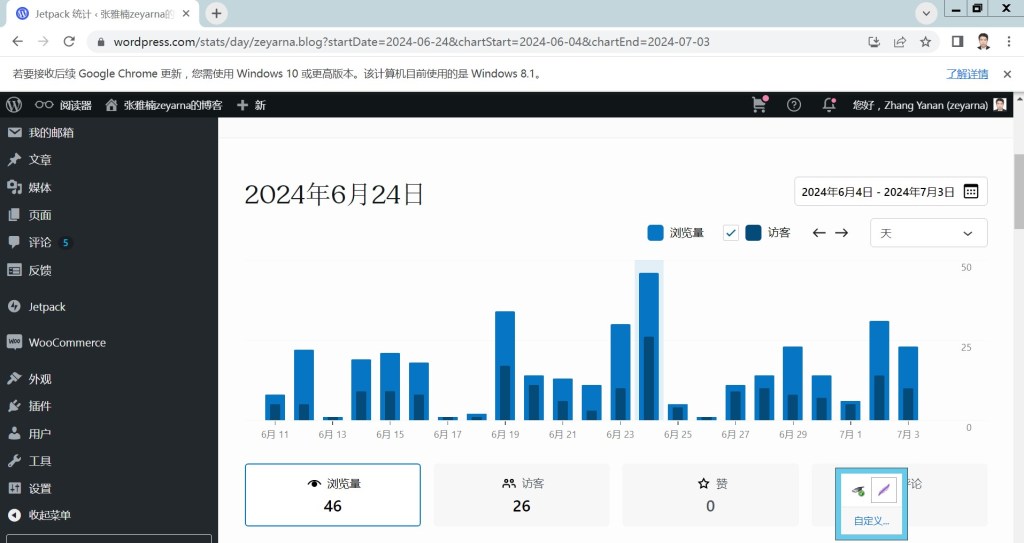Click the help question mark icon
The height and width of the screenshot is (543, 1024).
794,105
